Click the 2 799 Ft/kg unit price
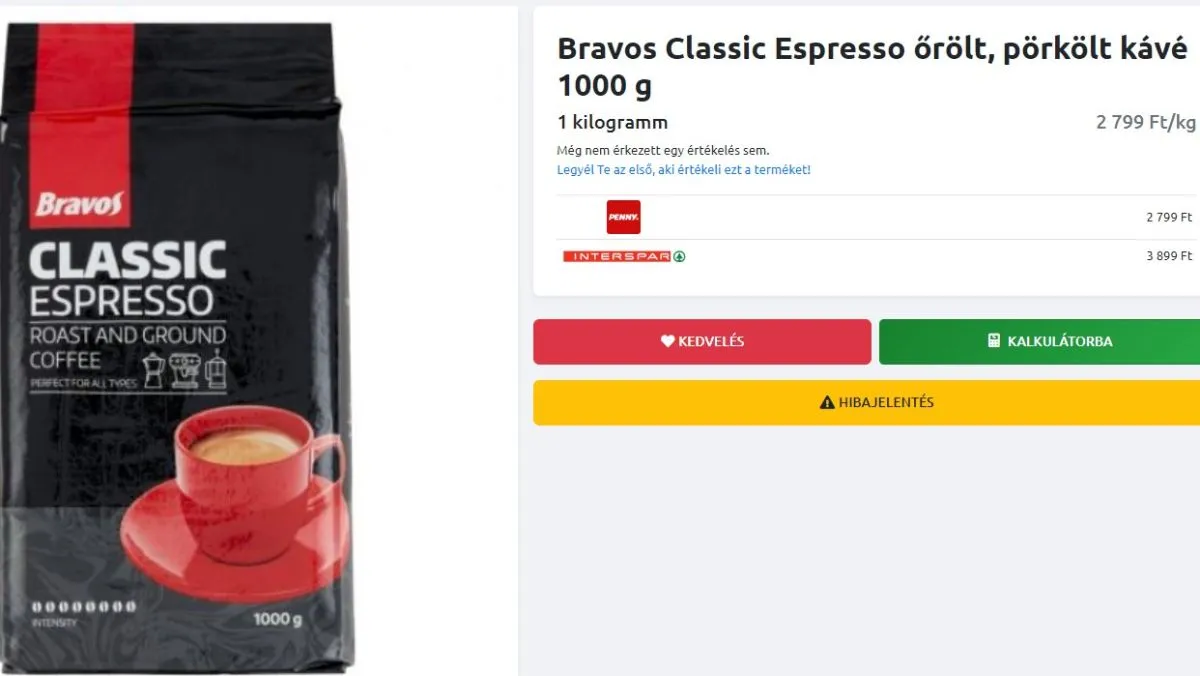The height and width of the screenshot is (676, 1200). point(1146,123)
